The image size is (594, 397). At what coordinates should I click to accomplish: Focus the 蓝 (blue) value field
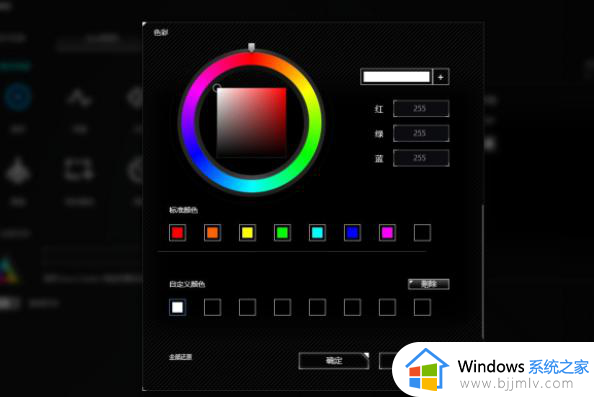click(x=421, y=158)
